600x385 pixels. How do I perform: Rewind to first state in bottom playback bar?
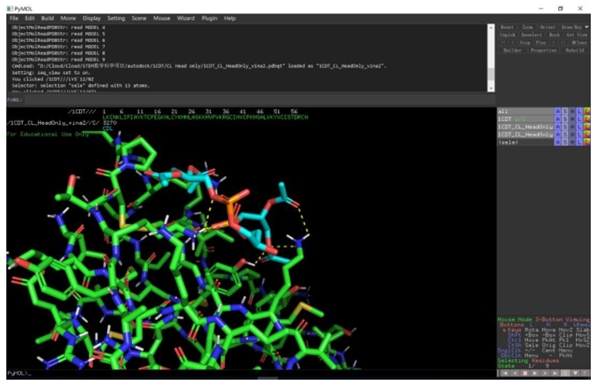[505, 373]
